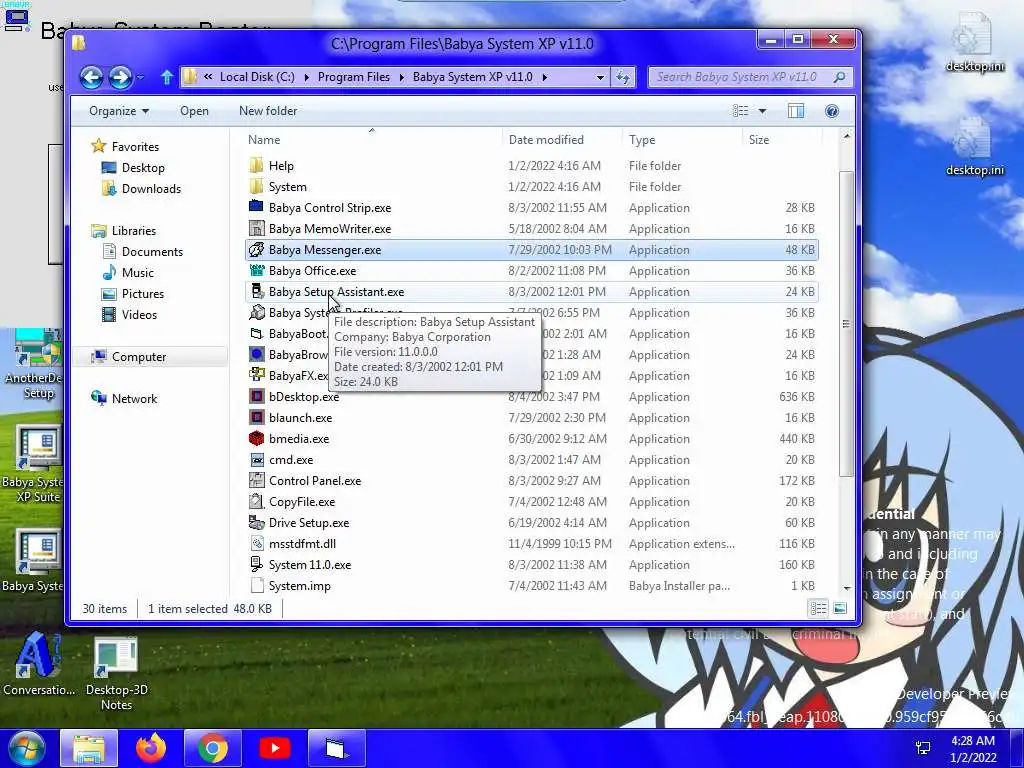Open recent locations dropdown beside Forward arrow
The width and height of the screenshot is (1024, 768).
click(140, 78)
